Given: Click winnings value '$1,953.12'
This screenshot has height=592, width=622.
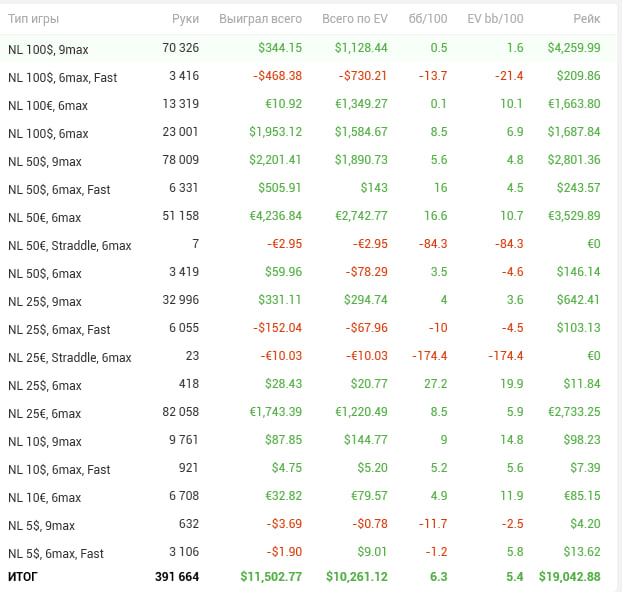Looking at the screenshot, I should click(x=275, y=132).
